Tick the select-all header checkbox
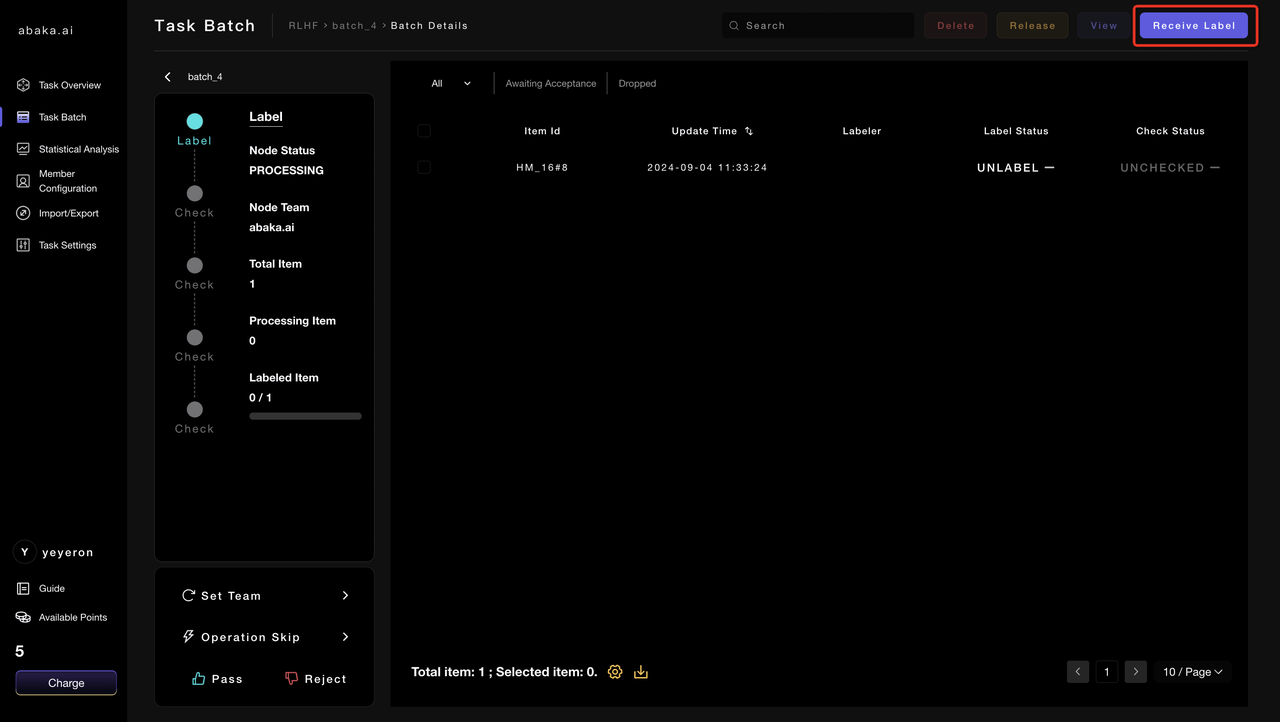 [424, 131]
